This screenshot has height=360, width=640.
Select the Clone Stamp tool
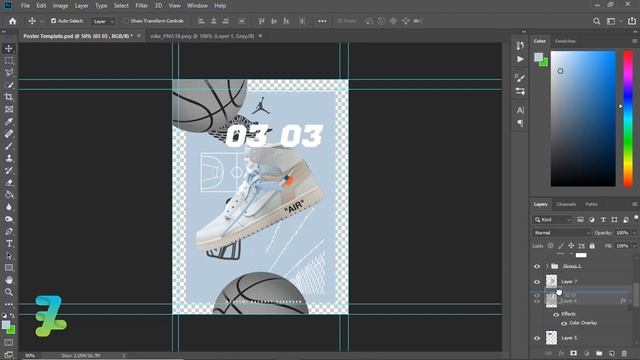9,158
